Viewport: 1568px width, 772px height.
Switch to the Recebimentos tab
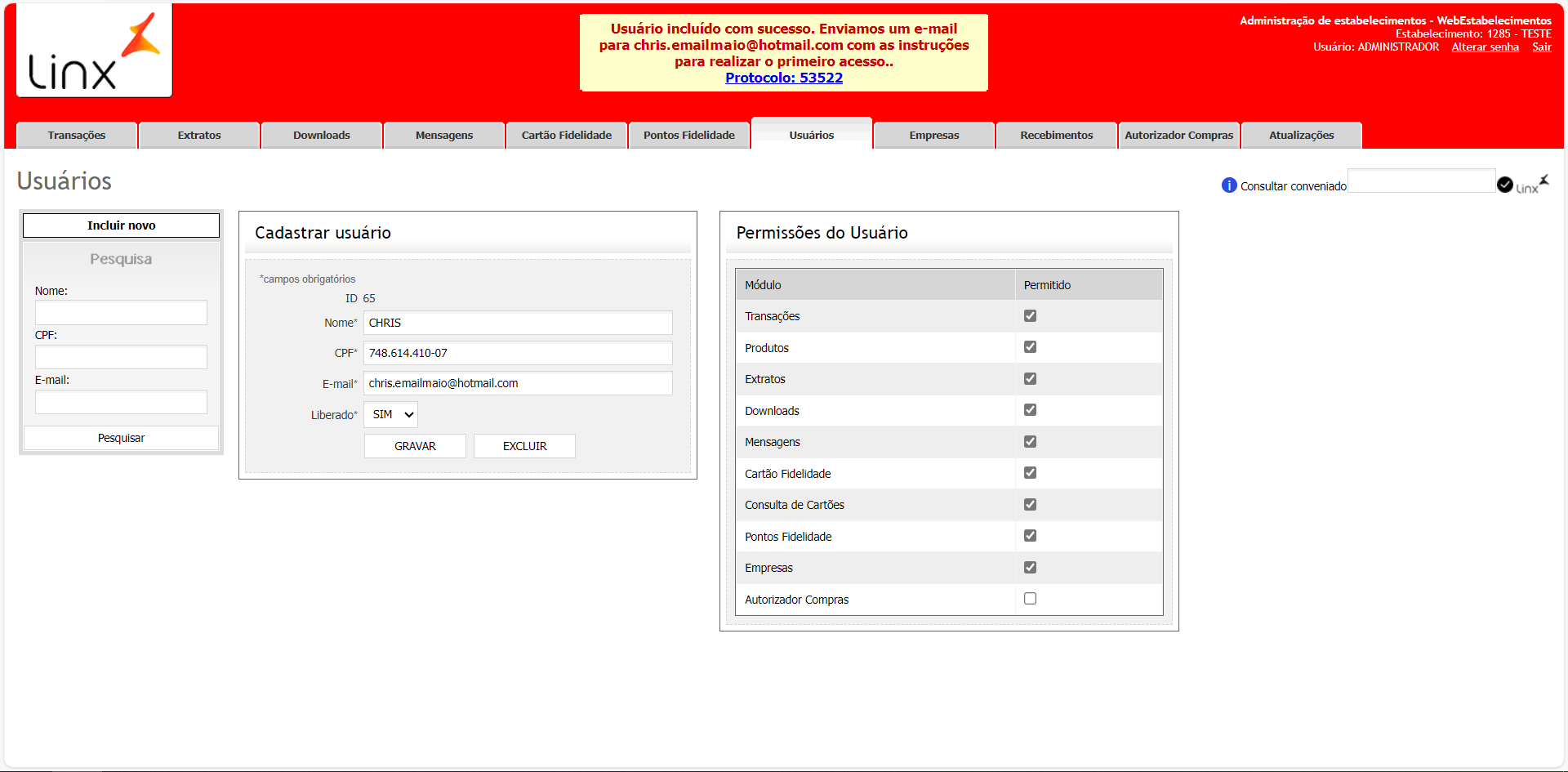coord(1057,135)
